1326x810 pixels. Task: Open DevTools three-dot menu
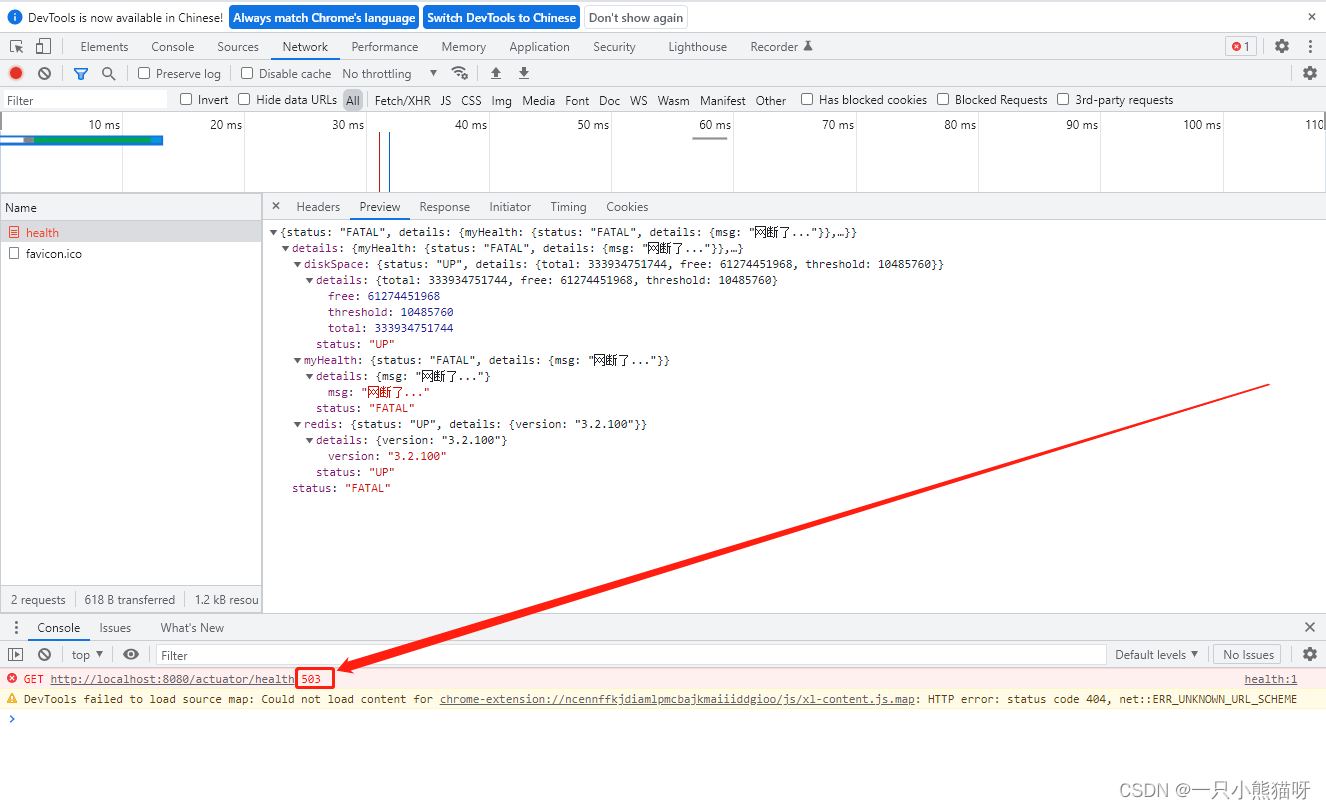[x=1310, y=46]
